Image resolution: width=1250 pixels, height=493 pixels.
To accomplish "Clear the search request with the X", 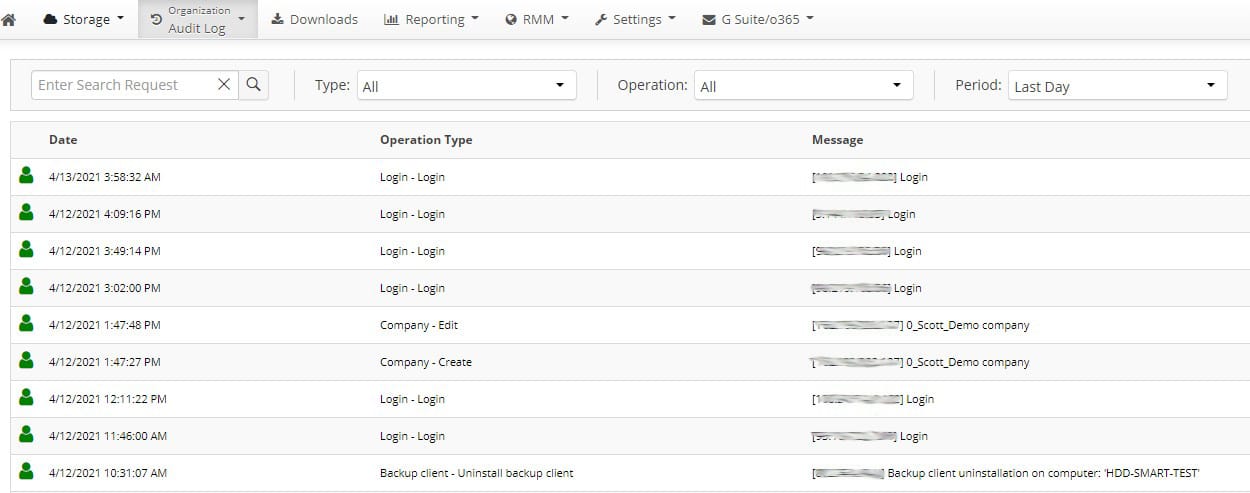I will click(x=224, y=85).
